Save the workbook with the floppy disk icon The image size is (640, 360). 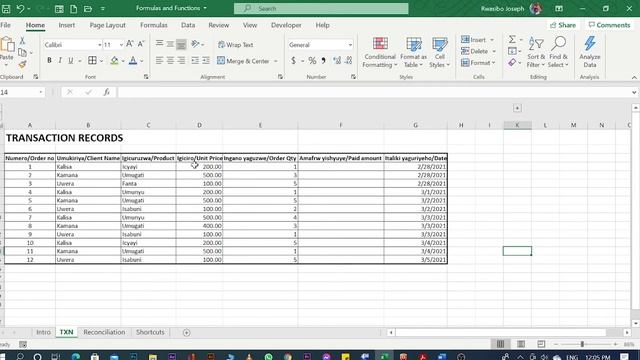(x=6, y=9)
